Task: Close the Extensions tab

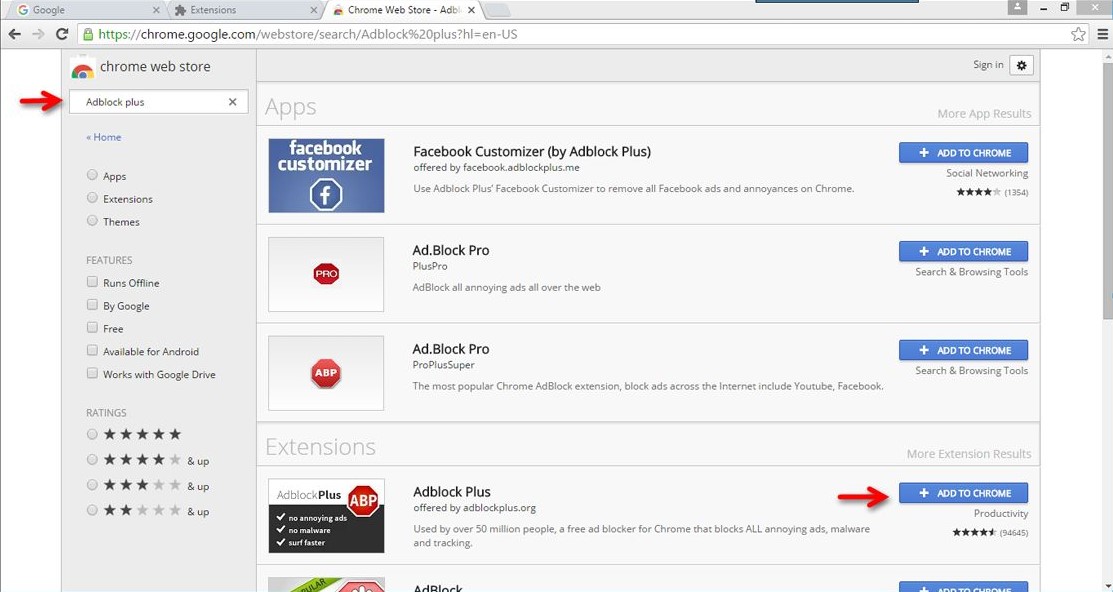Action: pyautogui.click(x=314, y=10)
